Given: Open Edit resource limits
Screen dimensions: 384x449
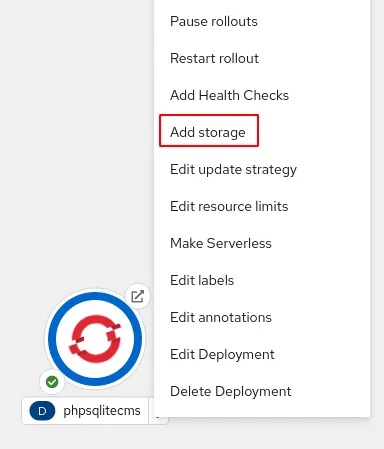Looking at the screenshot, I should (229, 206).
